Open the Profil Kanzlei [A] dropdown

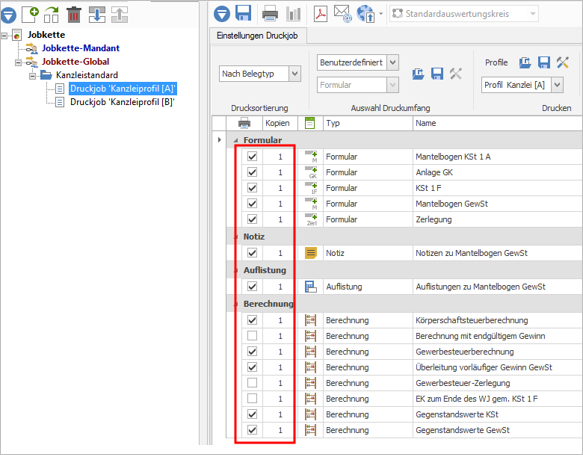(557, 85)
